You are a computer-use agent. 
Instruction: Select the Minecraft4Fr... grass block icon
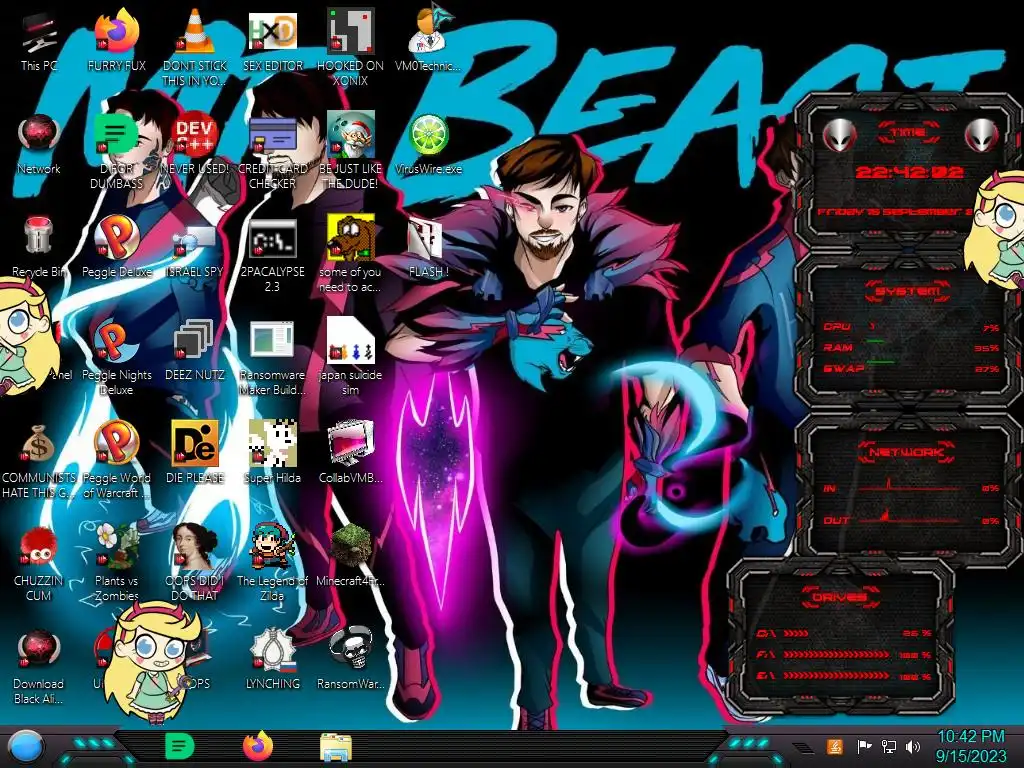350,546
